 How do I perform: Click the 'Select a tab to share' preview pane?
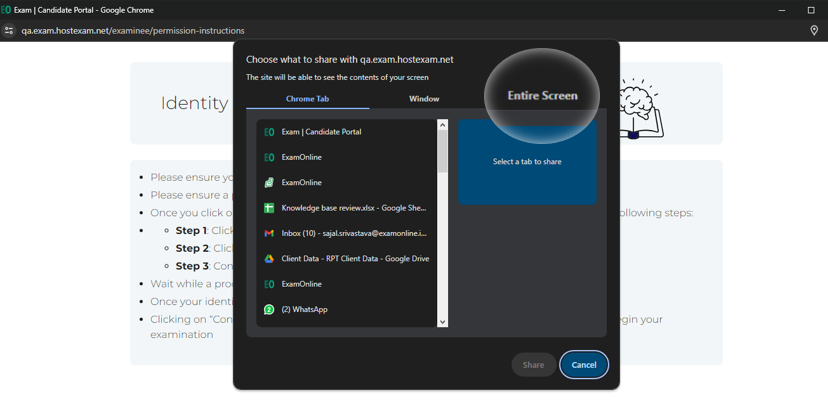click(x=527, y=162)
